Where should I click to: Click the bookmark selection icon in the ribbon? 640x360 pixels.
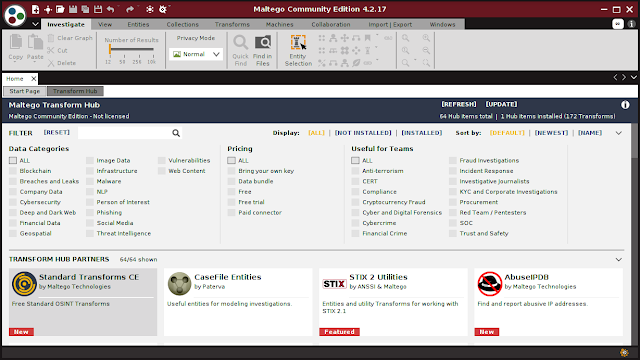pyautogui.click(x=367, y=38)
